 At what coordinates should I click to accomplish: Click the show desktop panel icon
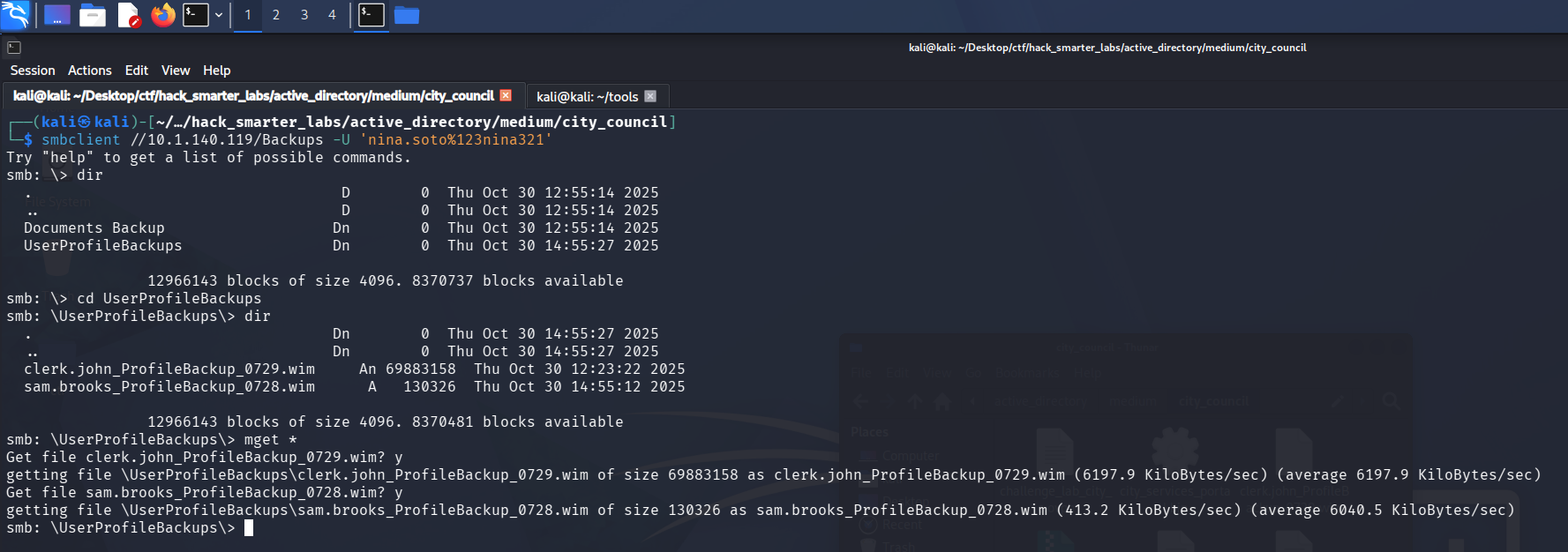pyautogui.click(x=56, y=15)
